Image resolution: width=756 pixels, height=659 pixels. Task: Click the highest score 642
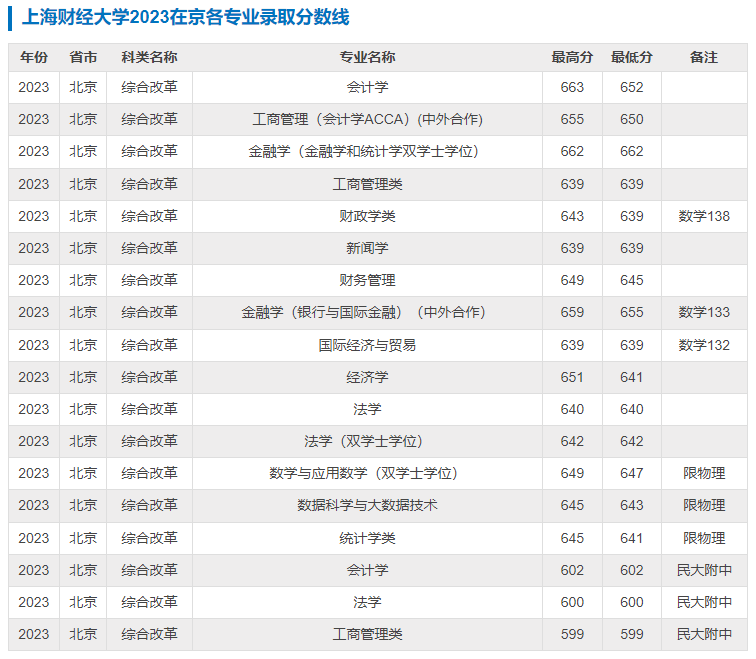(x=572, y=441)
